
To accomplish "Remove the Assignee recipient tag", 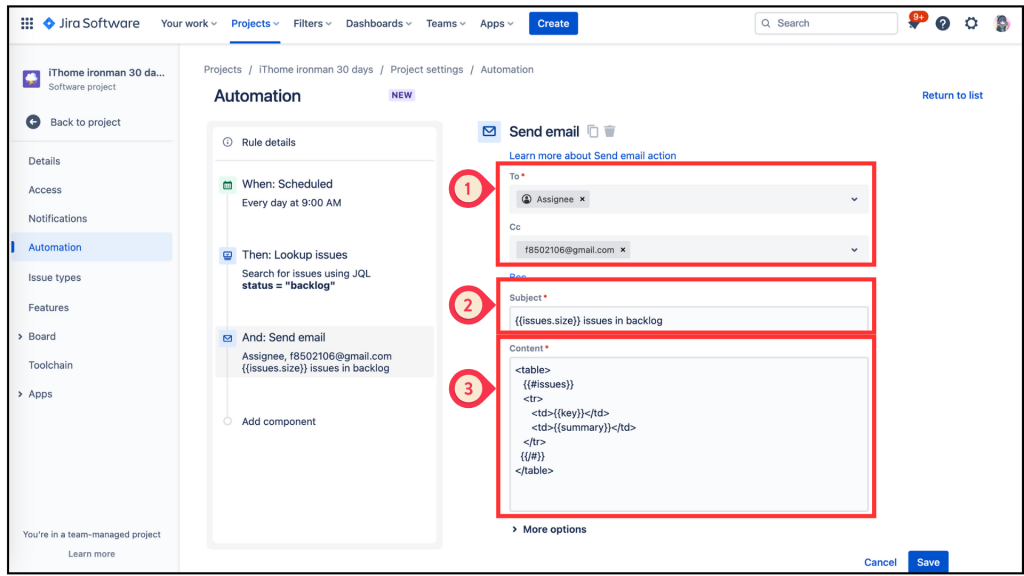I will [582, 199].
